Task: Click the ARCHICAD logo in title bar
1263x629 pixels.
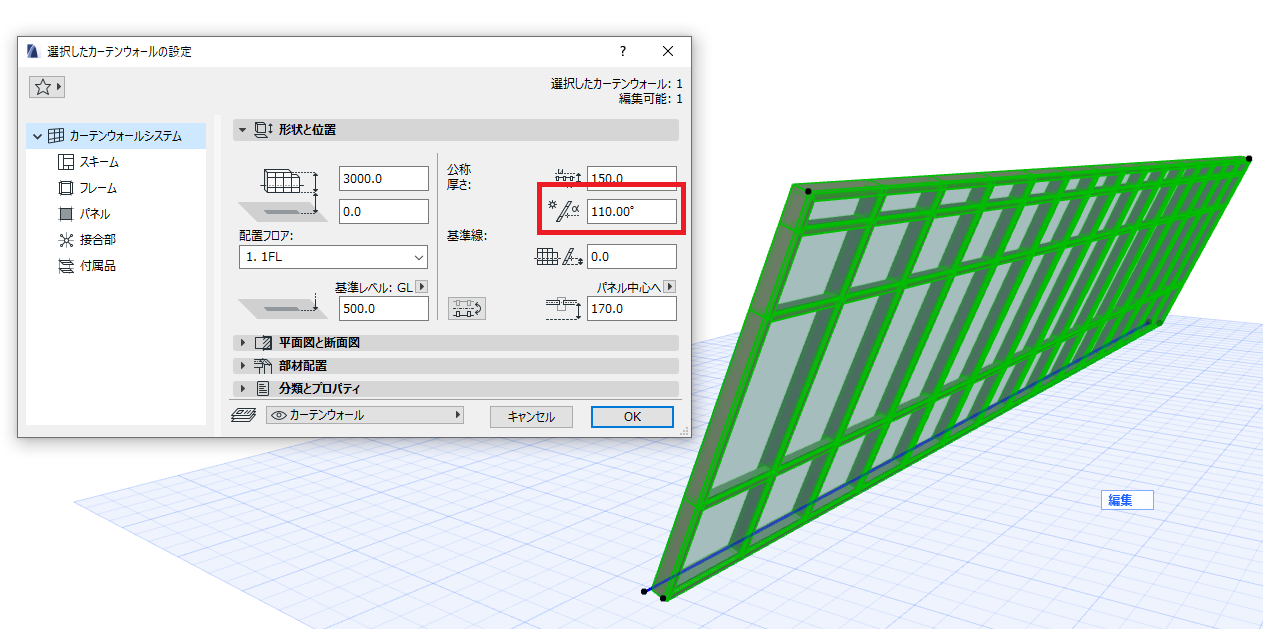Action: [33, 51]
